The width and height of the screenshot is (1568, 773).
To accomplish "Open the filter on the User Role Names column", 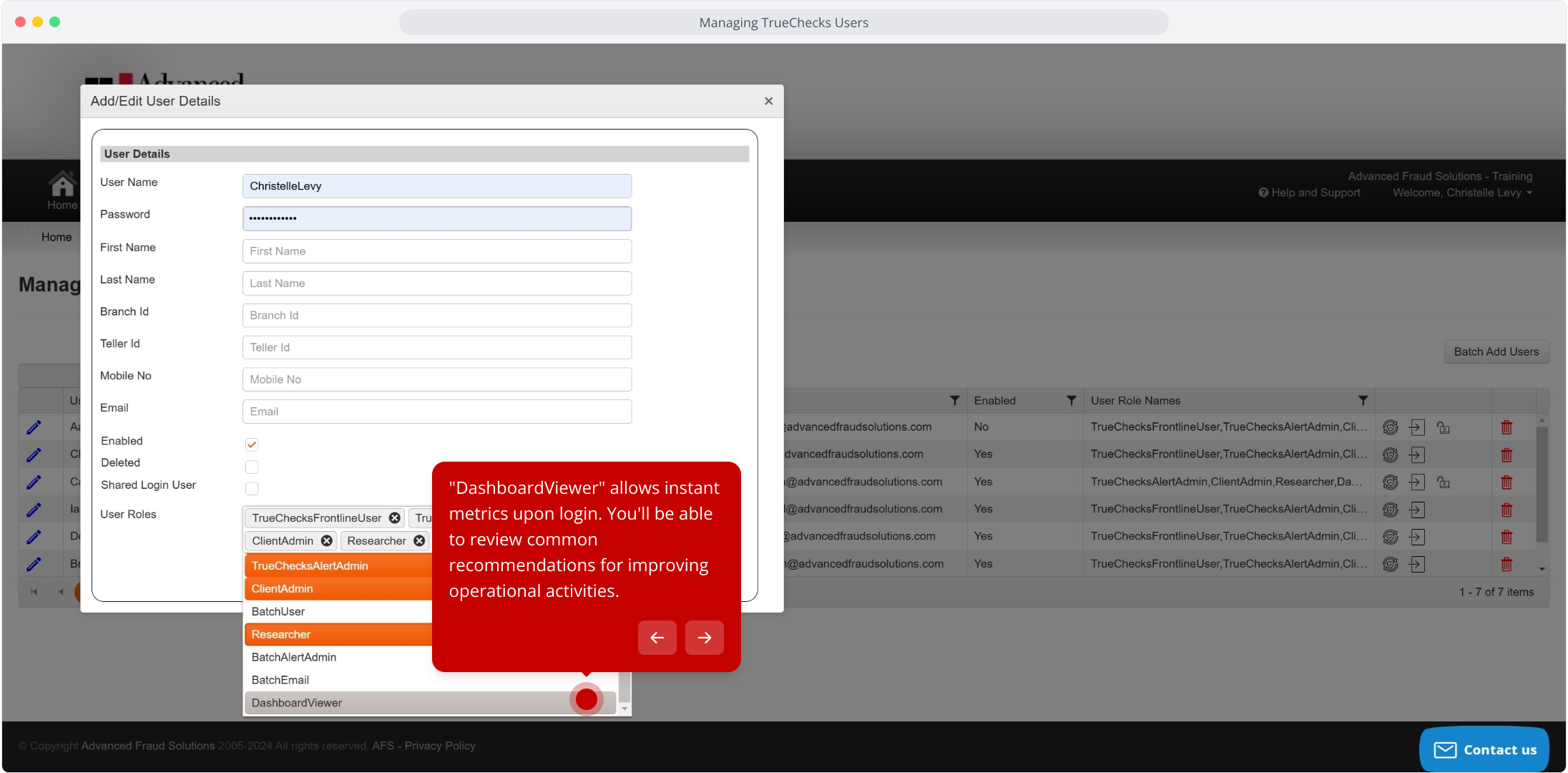I will pyautogui.click(x=1363, y=401).
